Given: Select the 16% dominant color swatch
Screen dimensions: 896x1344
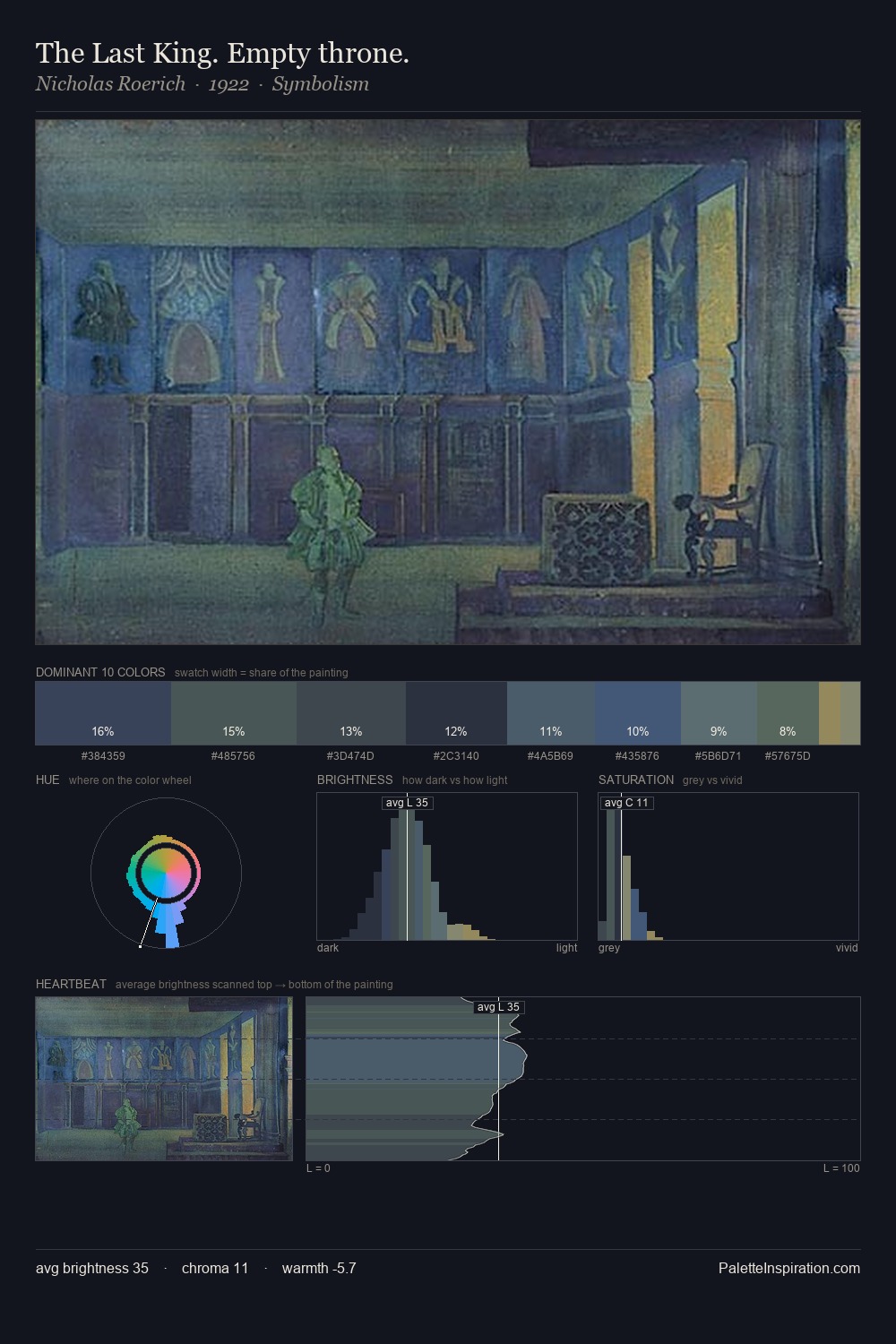Looking at the screenshot, I should (103, 713).
